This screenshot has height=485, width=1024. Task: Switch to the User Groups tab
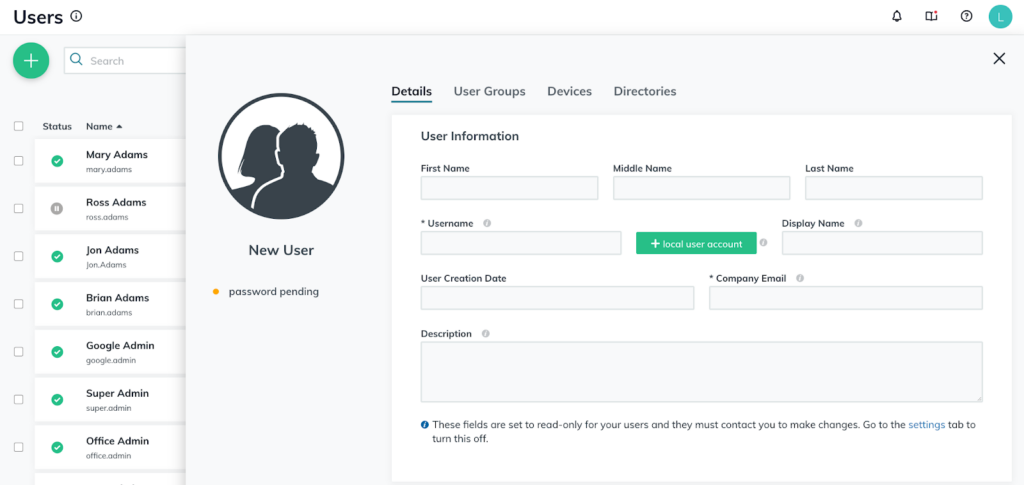tap(489, 91)
